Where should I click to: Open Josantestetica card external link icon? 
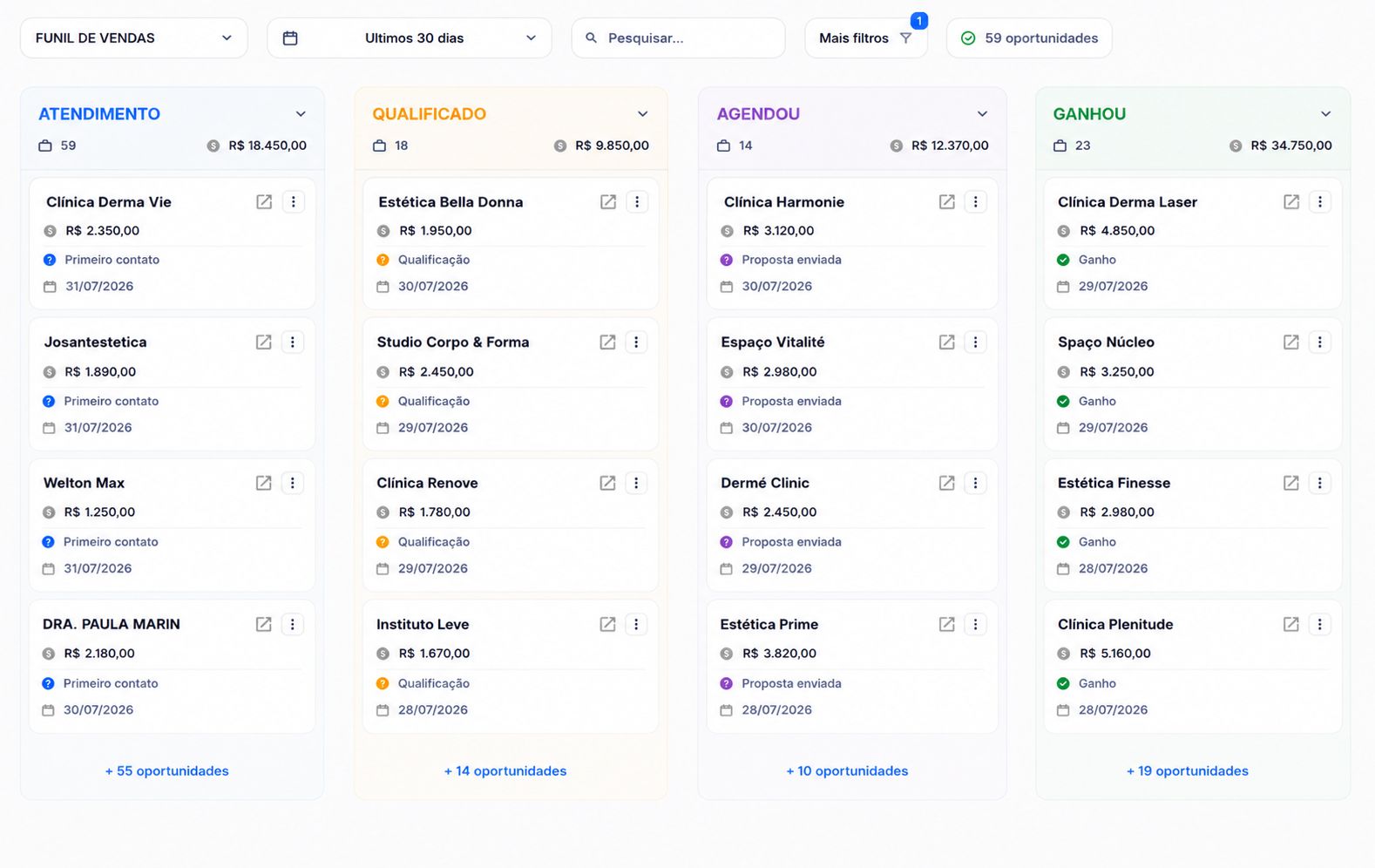coord(264,342)
